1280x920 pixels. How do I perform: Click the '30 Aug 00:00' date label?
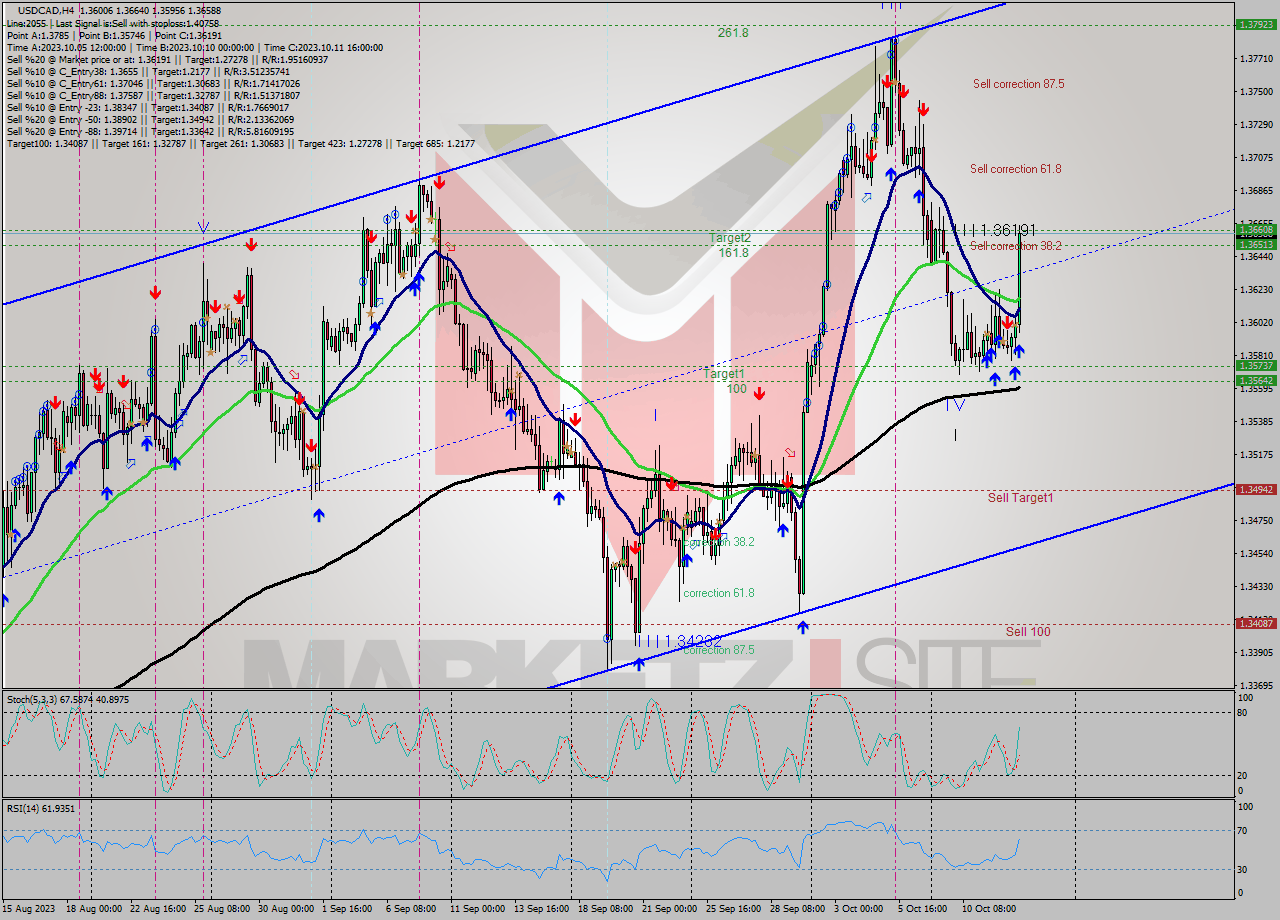coord(286,909)
